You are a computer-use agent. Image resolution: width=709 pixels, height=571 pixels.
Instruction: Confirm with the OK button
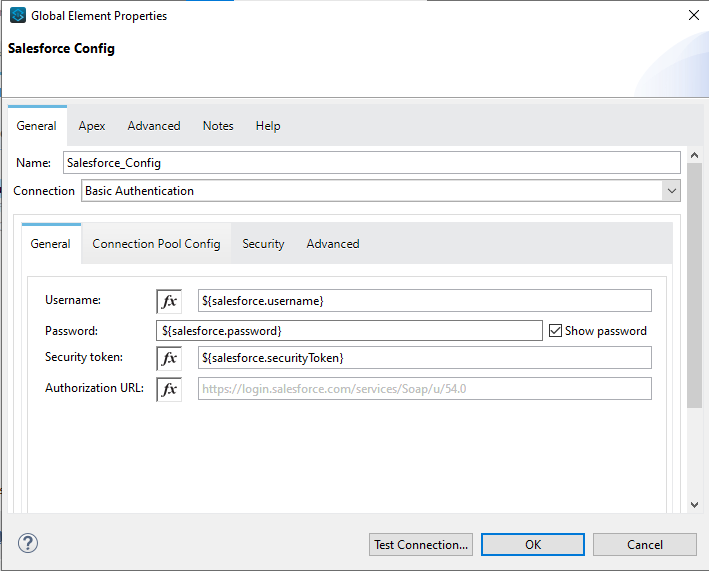pyautogui.click(x=533, y=544)
